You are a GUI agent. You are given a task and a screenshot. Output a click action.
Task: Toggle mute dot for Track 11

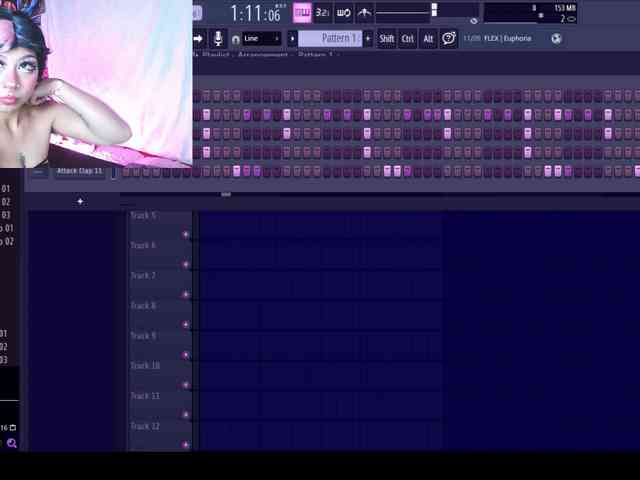[186, 415]
